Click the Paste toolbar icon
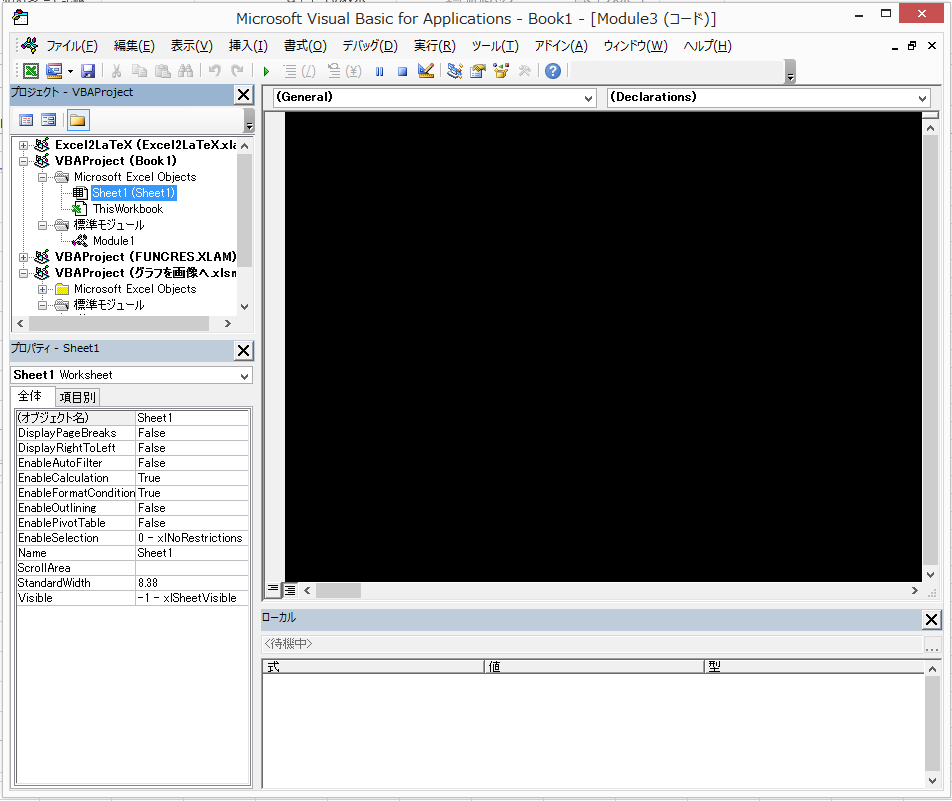 tap(163, 71)
